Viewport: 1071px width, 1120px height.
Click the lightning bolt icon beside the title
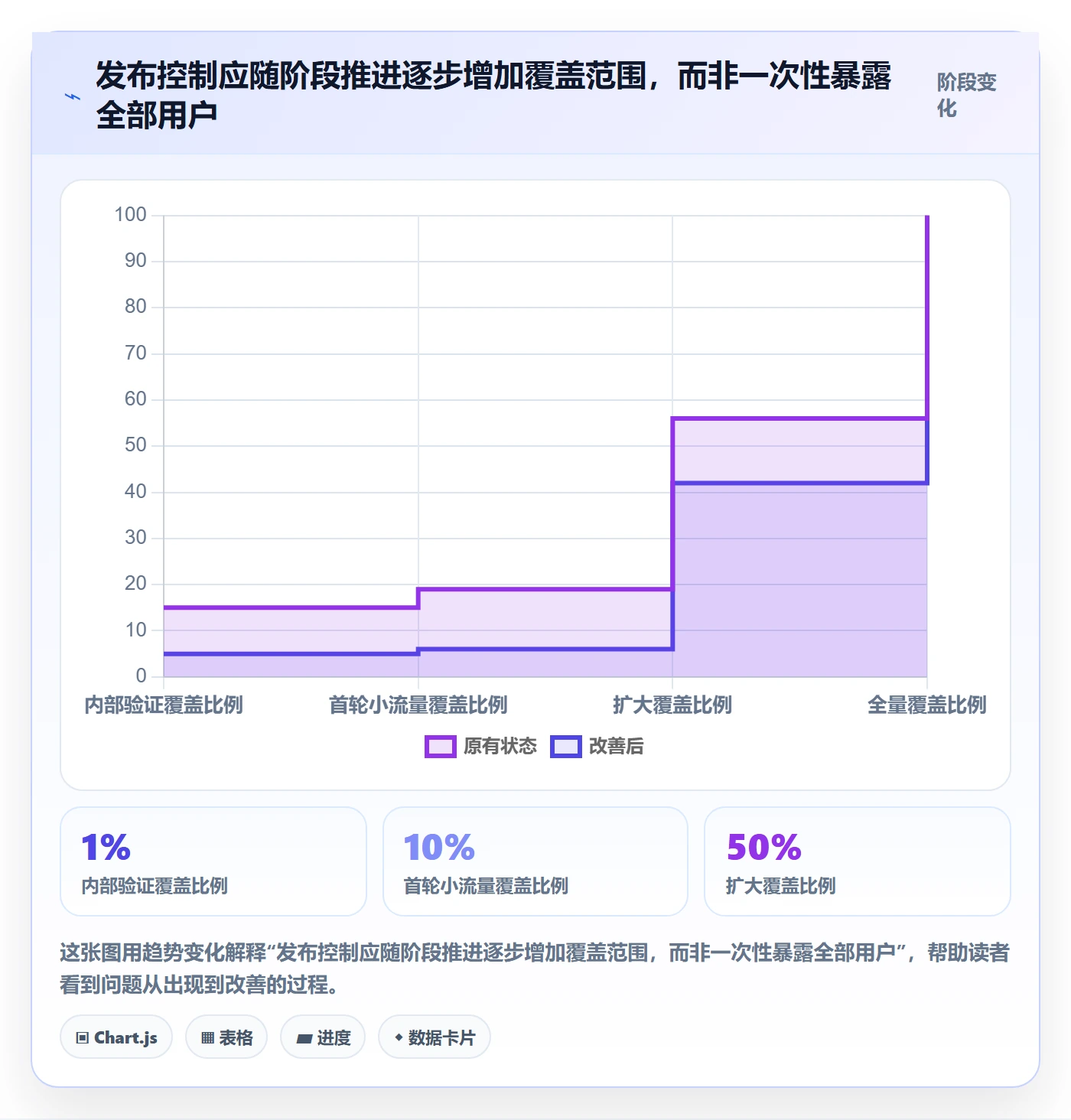pyautogui.click(x=73, y=96)
